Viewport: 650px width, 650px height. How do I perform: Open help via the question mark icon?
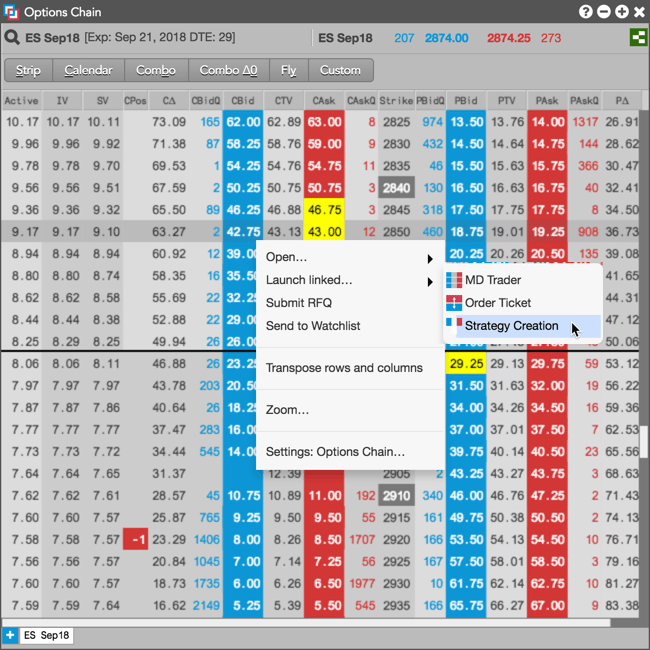(585, 12)
